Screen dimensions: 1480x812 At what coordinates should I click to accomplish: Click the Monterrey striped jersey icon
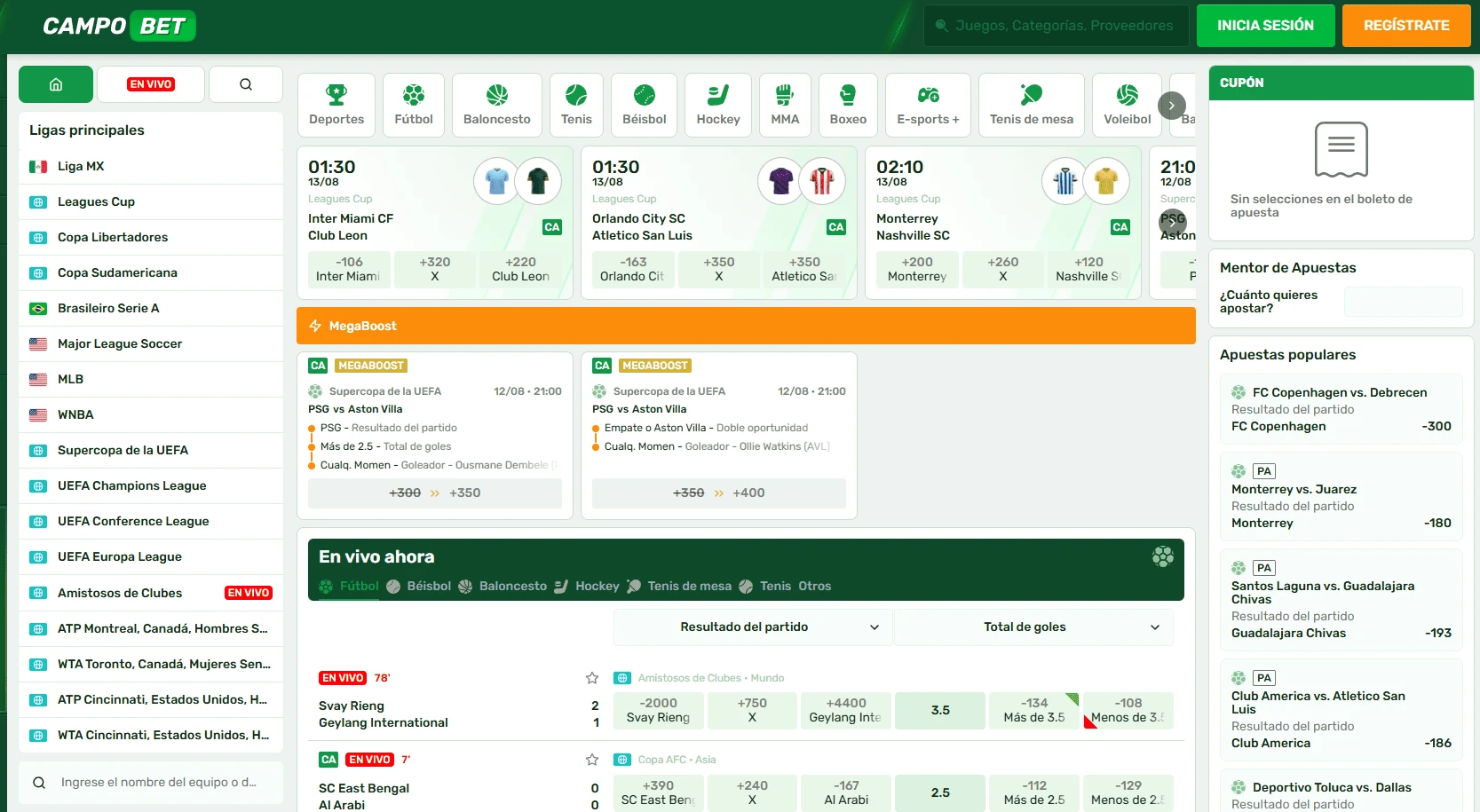[x=1065, y=181]
